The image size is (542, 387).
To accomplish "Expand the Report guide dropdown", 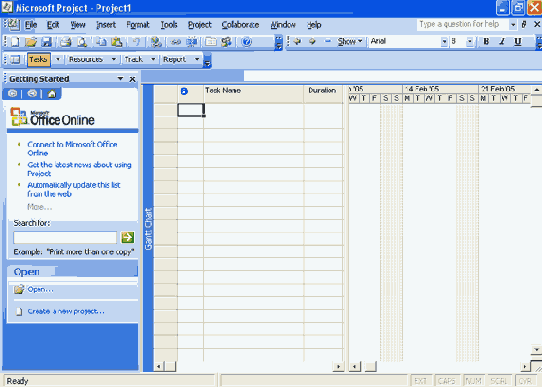I will 197,59.
